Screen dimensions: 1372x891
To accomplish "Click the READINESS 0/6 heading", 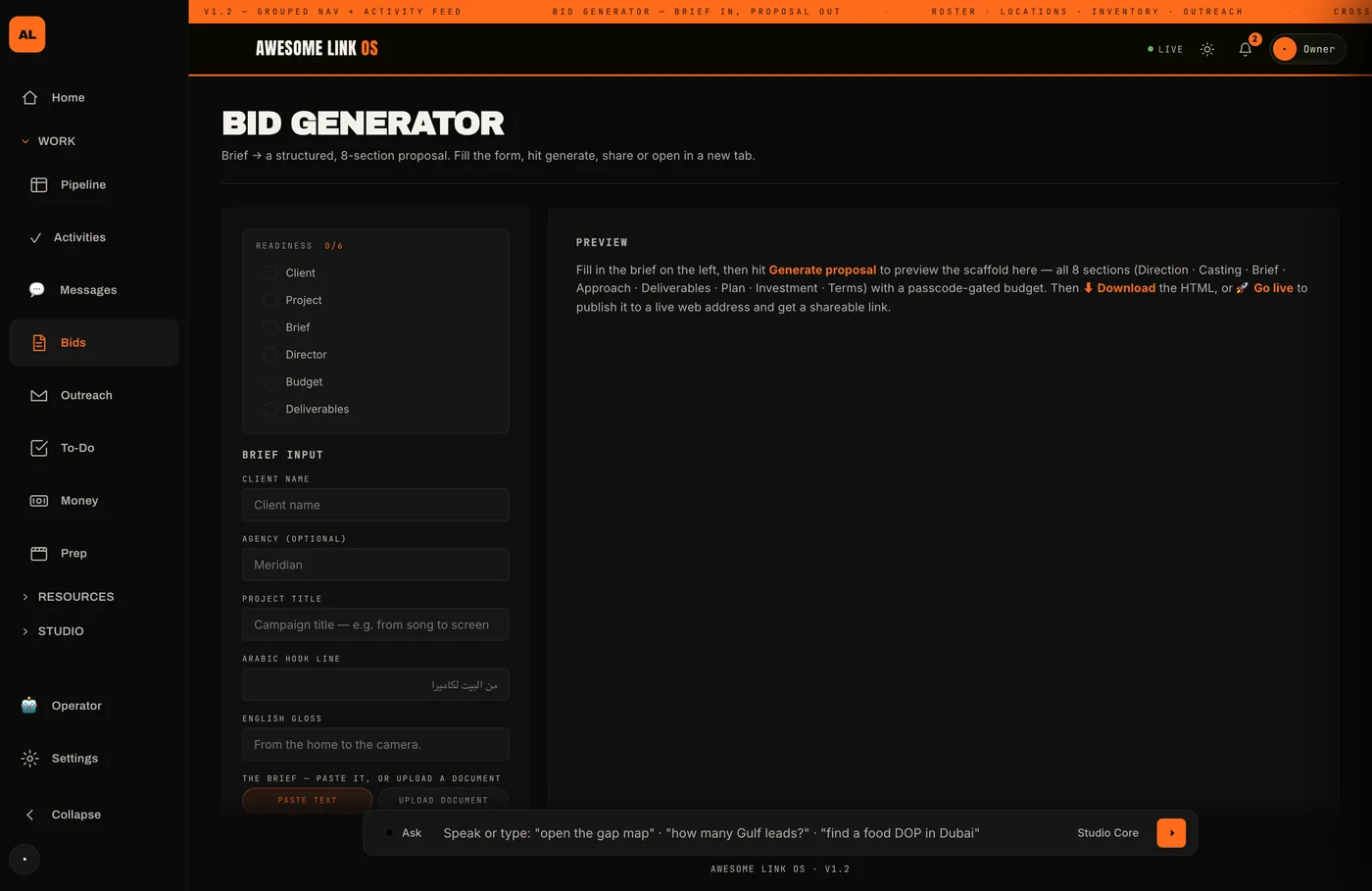I will [x=299, y=246].
